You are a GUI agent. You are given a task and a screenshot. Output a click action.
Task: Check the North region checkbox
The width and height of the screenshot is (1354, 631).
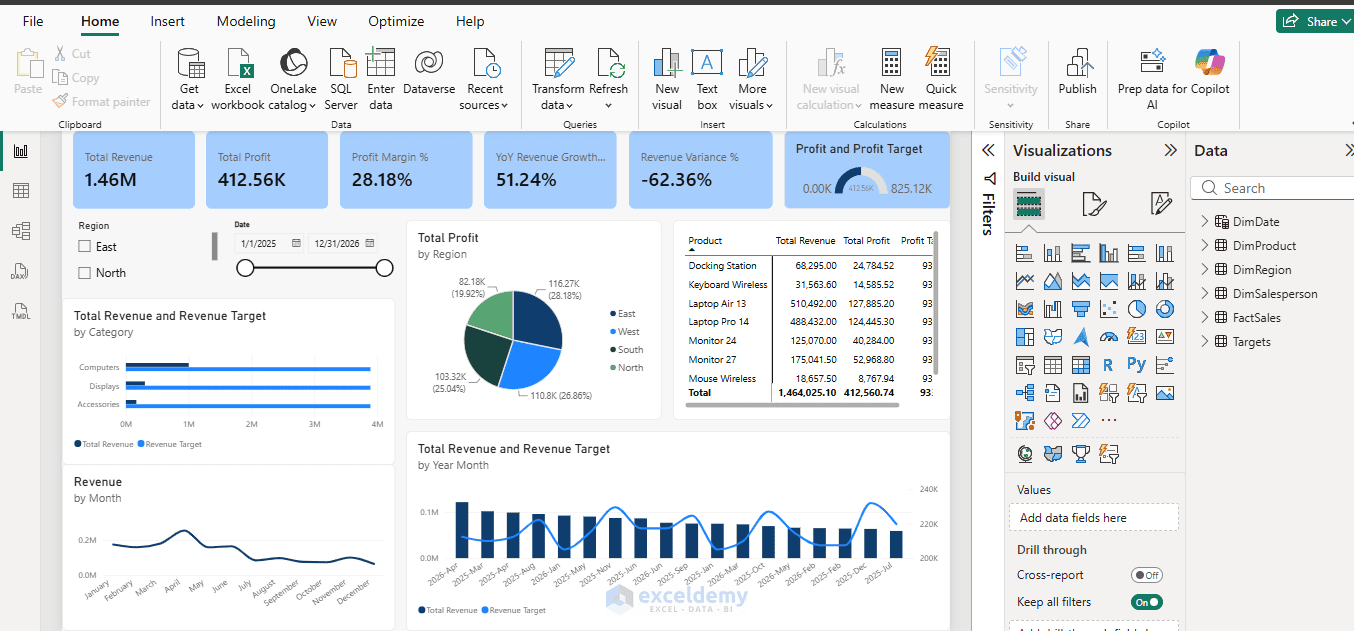click(85, 272)
